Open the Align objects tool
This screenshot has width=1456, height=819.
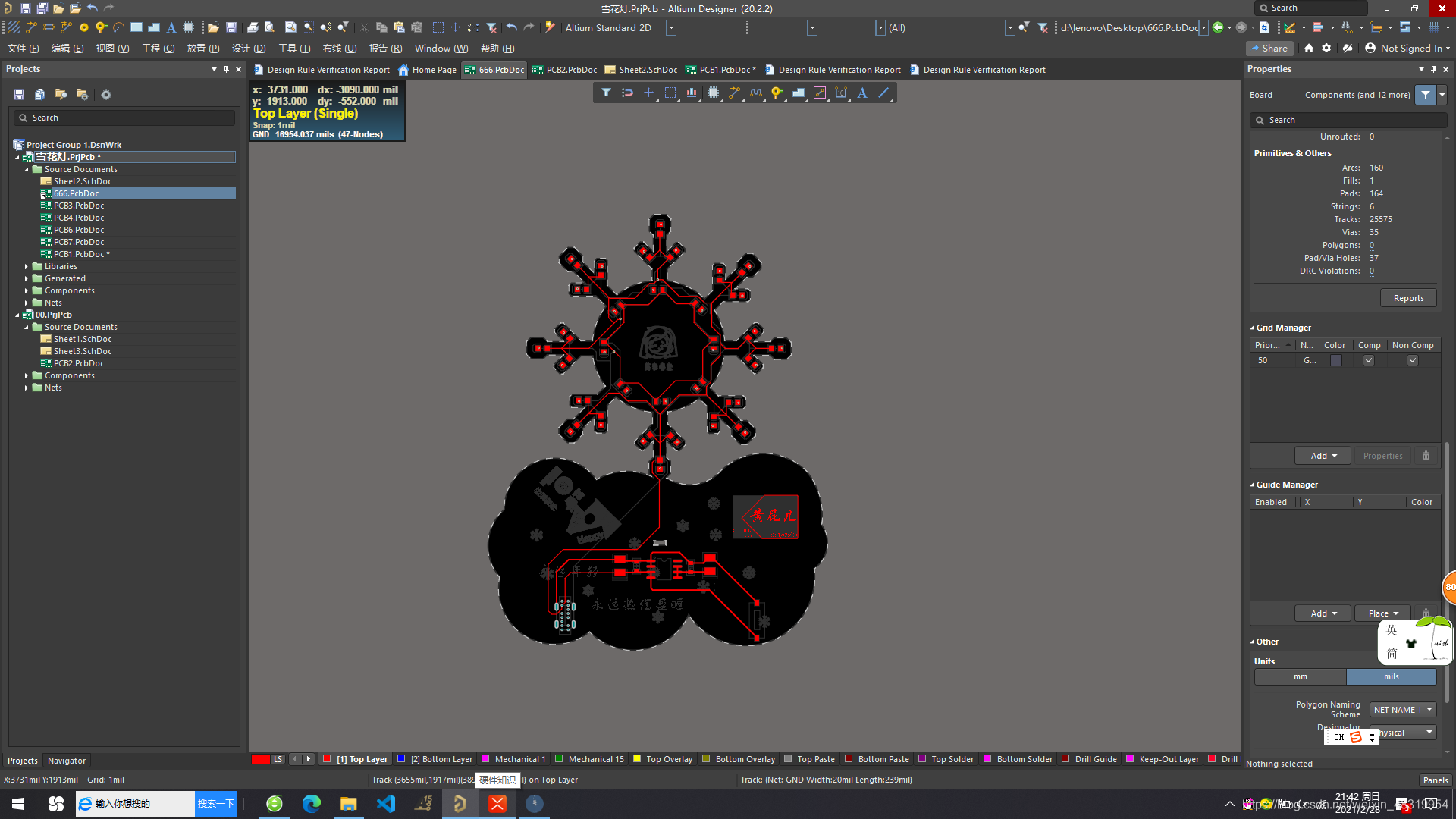click(x=692, y=93)
